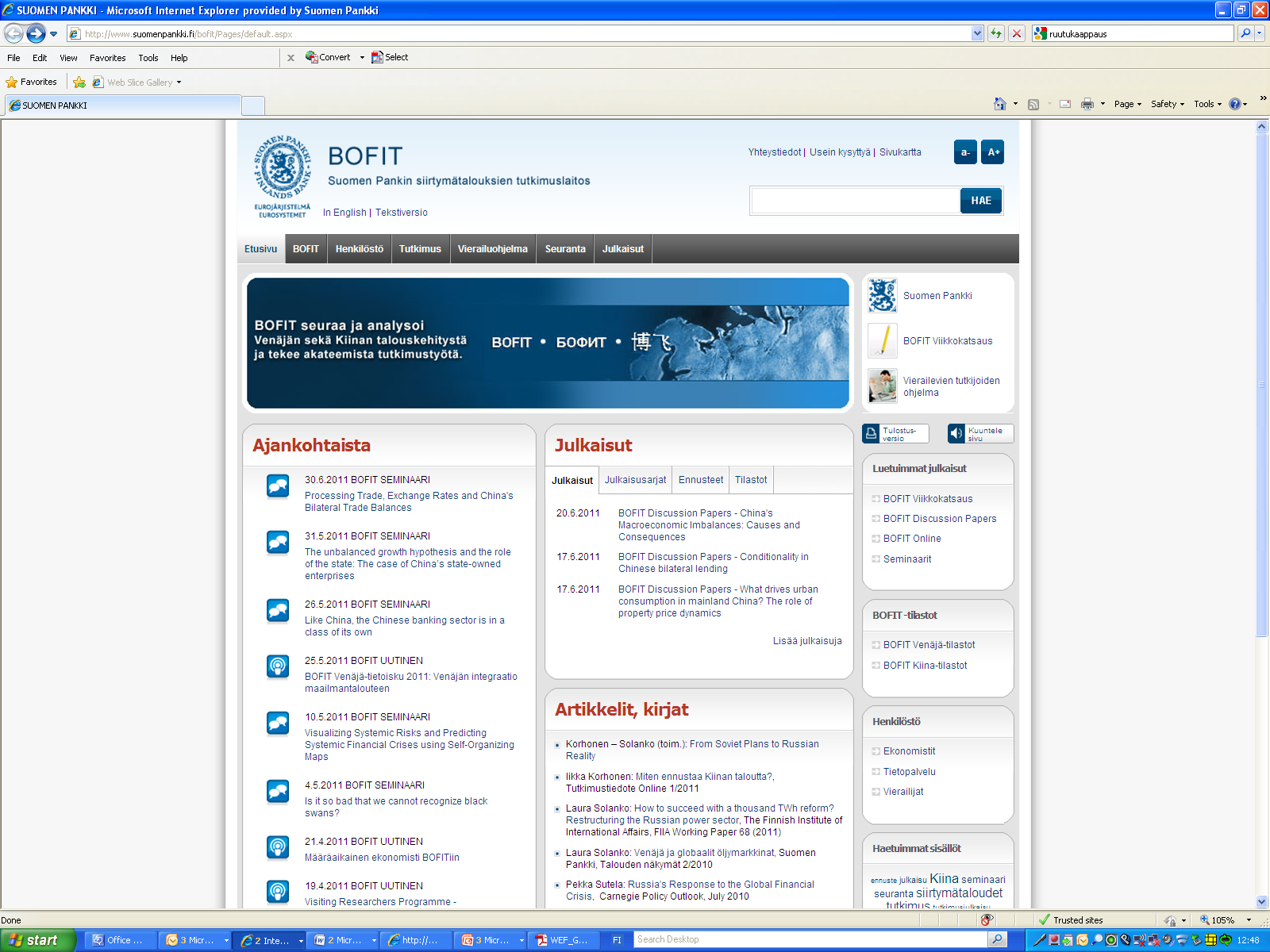Viewport: 1270px width, 952px height.
Task: Open Ekonomistit link under Henkilöstö
Action: point(910,751)
